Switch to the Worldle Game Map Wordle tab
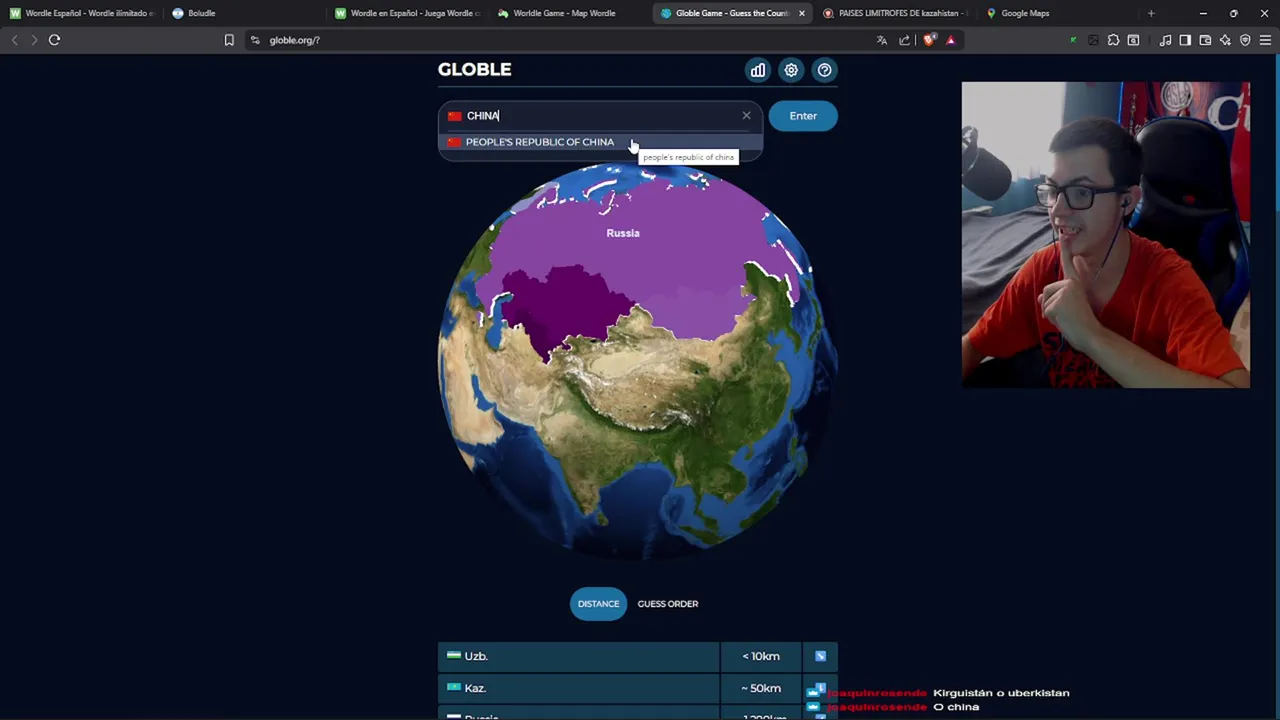This screenshot has height=720, width=1280. point(570,13)
